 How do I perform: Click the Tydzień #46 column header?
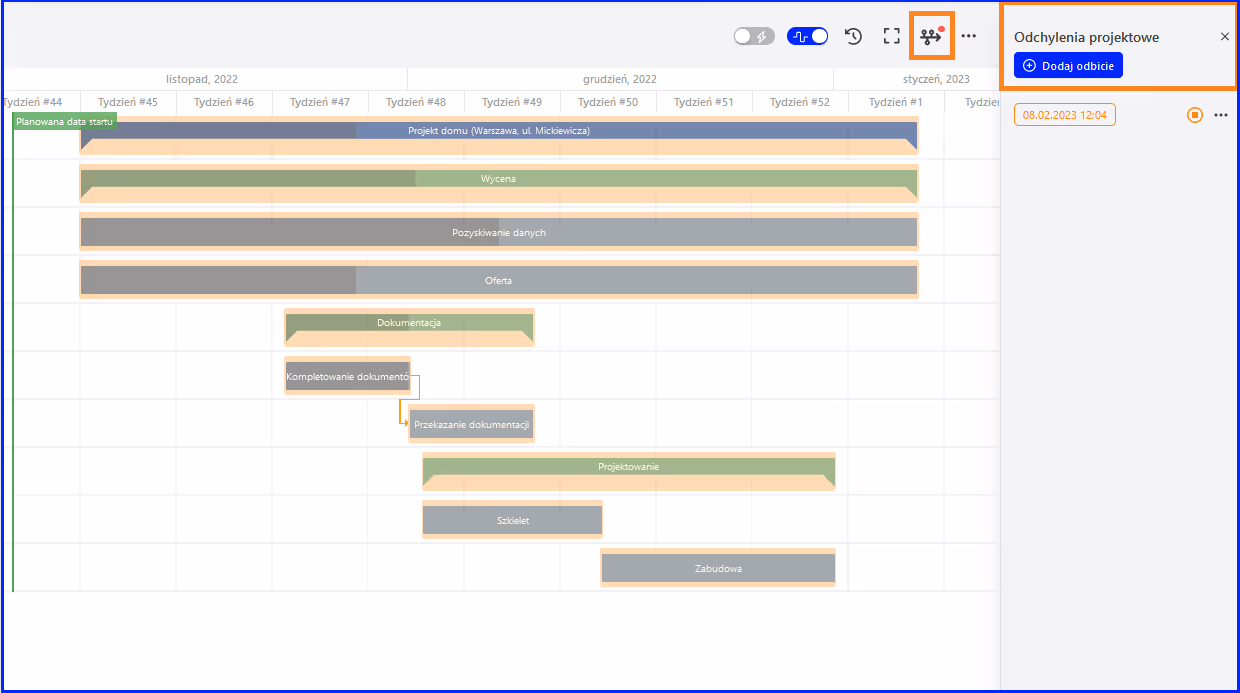224,102
